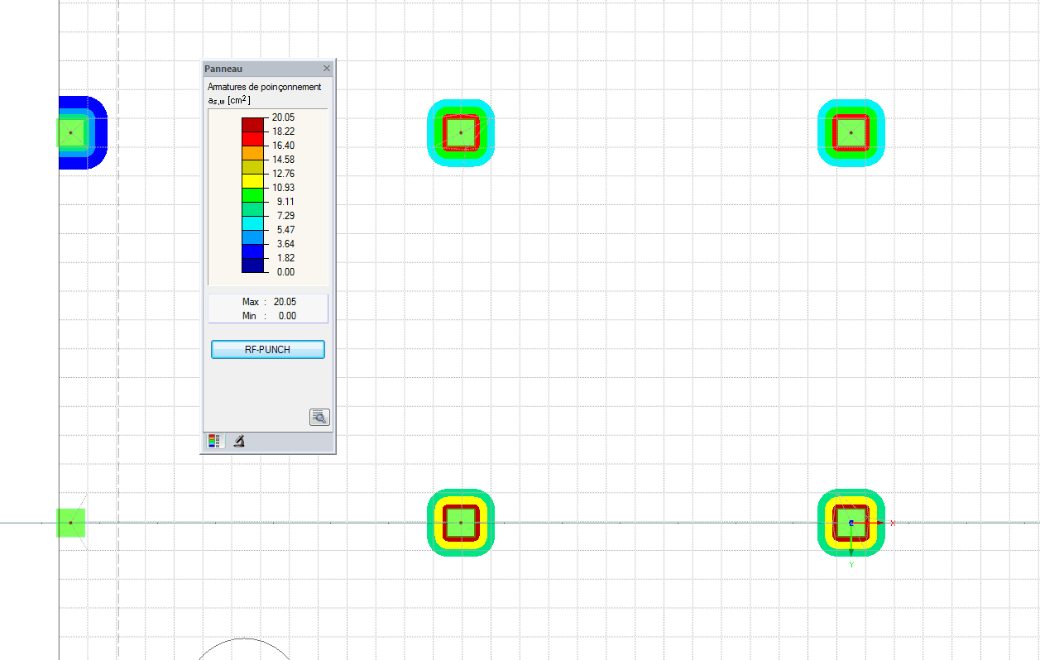The height and width of the screenshot is (660, 1040).
Task: Select the medium blue legend swatch
Action: 253,251
